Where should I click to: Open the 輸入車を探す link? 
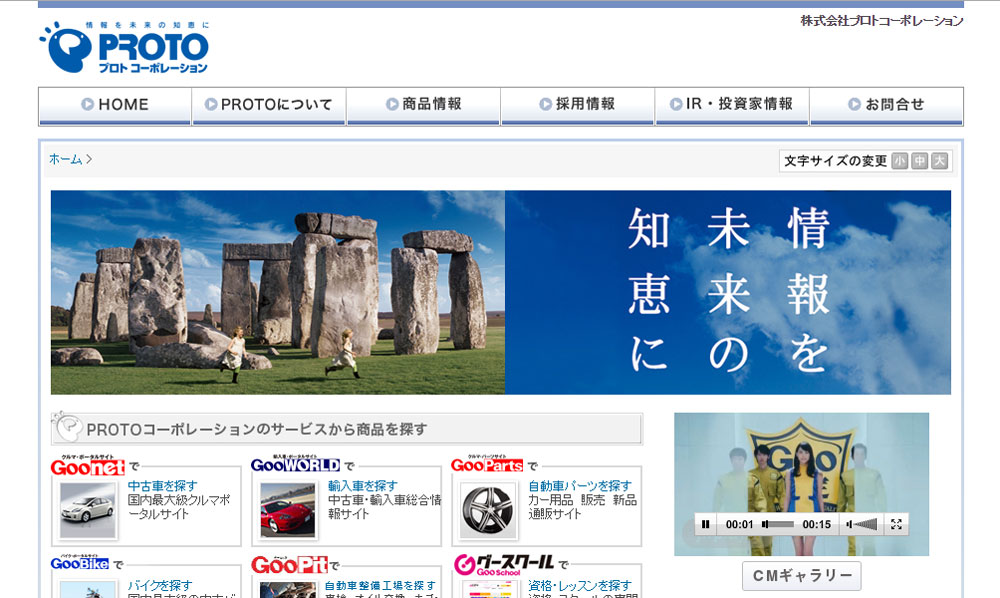(363, 486)
